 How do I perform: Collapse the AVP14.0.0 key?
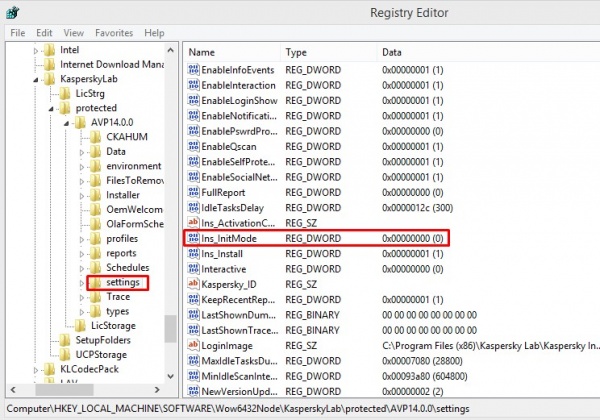click(67, 123)
